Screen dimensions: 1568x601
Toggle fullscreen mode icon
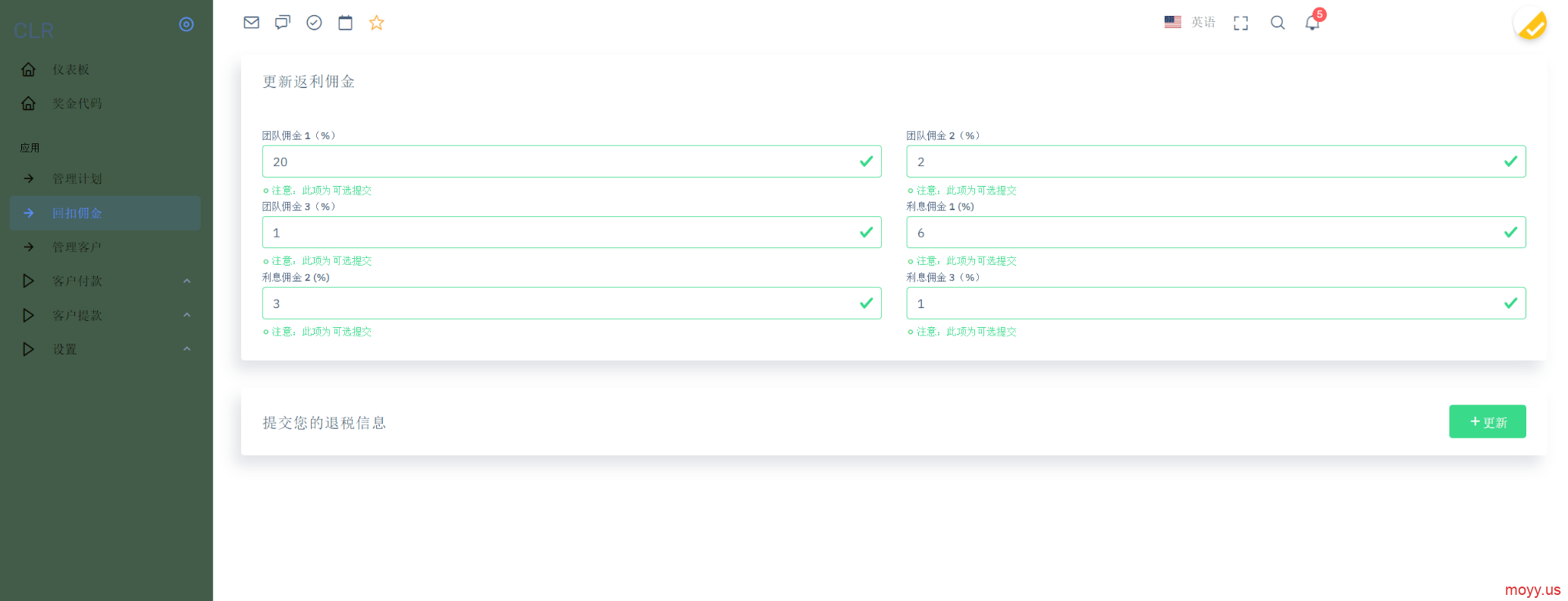tap(1240, 24)
